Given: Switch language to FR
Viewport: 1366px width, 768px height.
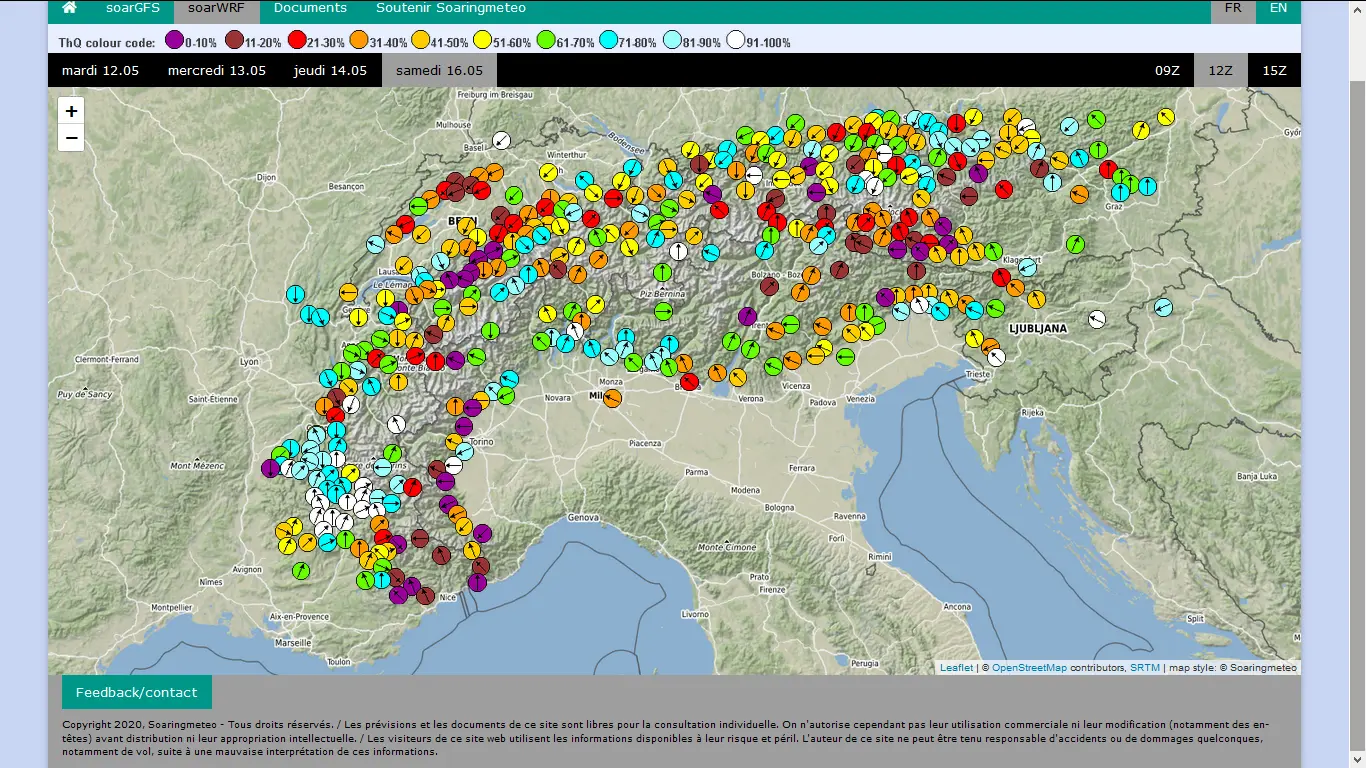Looking at the screenshot, I should (1233, 8).
